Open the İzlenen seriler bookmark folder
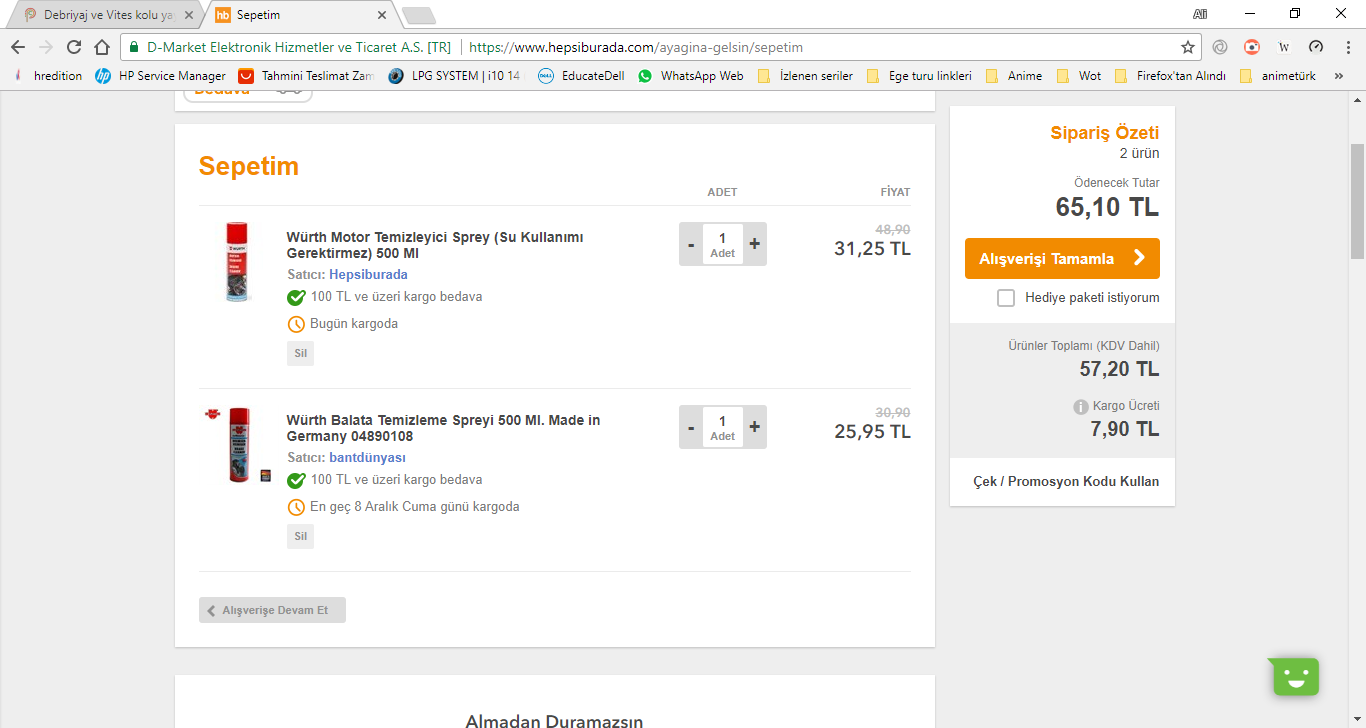 pyautogui.click(x=805, y=76)
